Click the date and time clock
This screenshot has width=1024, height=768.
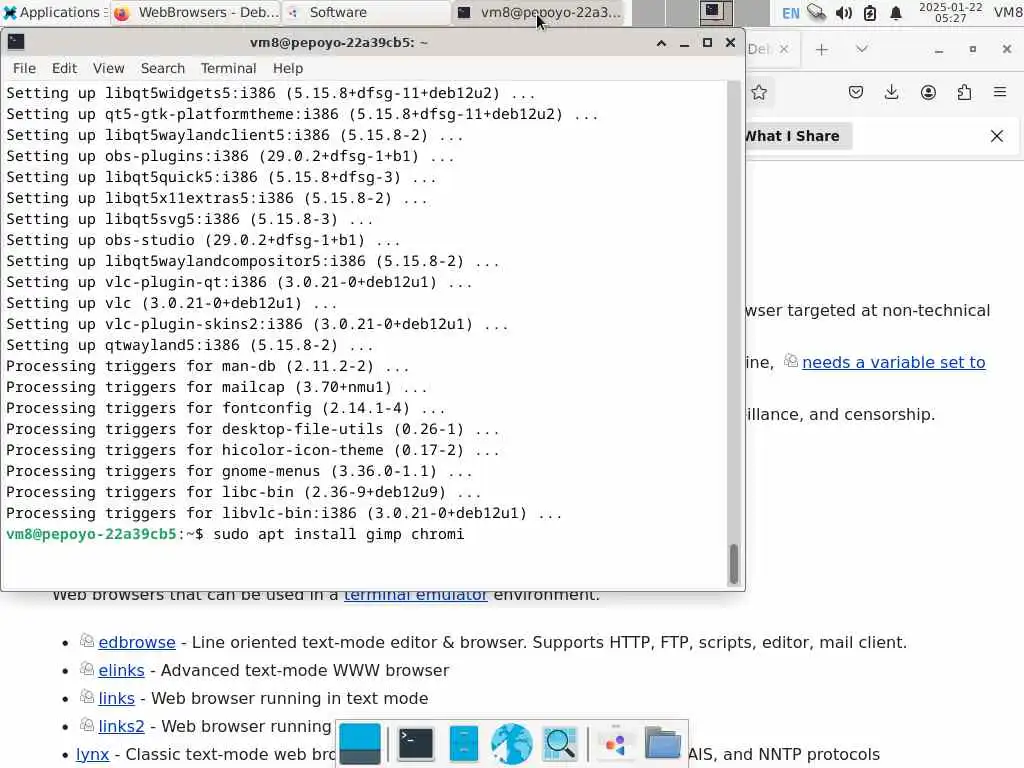(950, 12)
